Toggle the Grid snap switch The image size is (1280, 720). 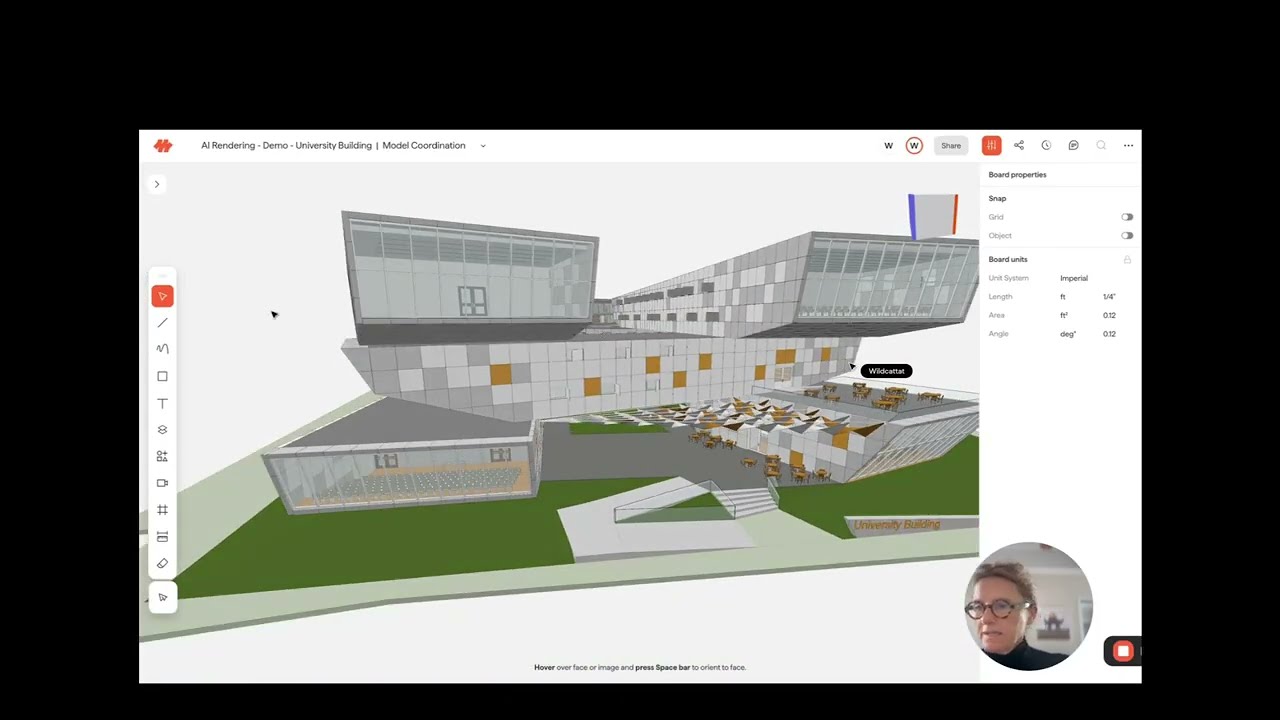tap(1127, 217)
